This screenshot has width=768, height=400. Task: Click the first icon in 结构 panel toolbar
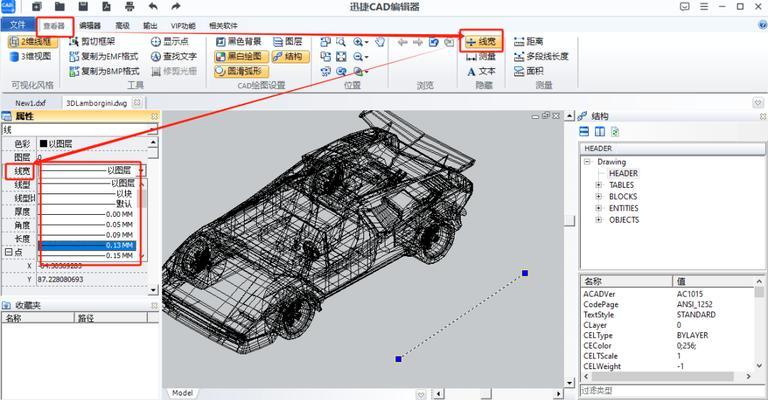tap(584, 132)
